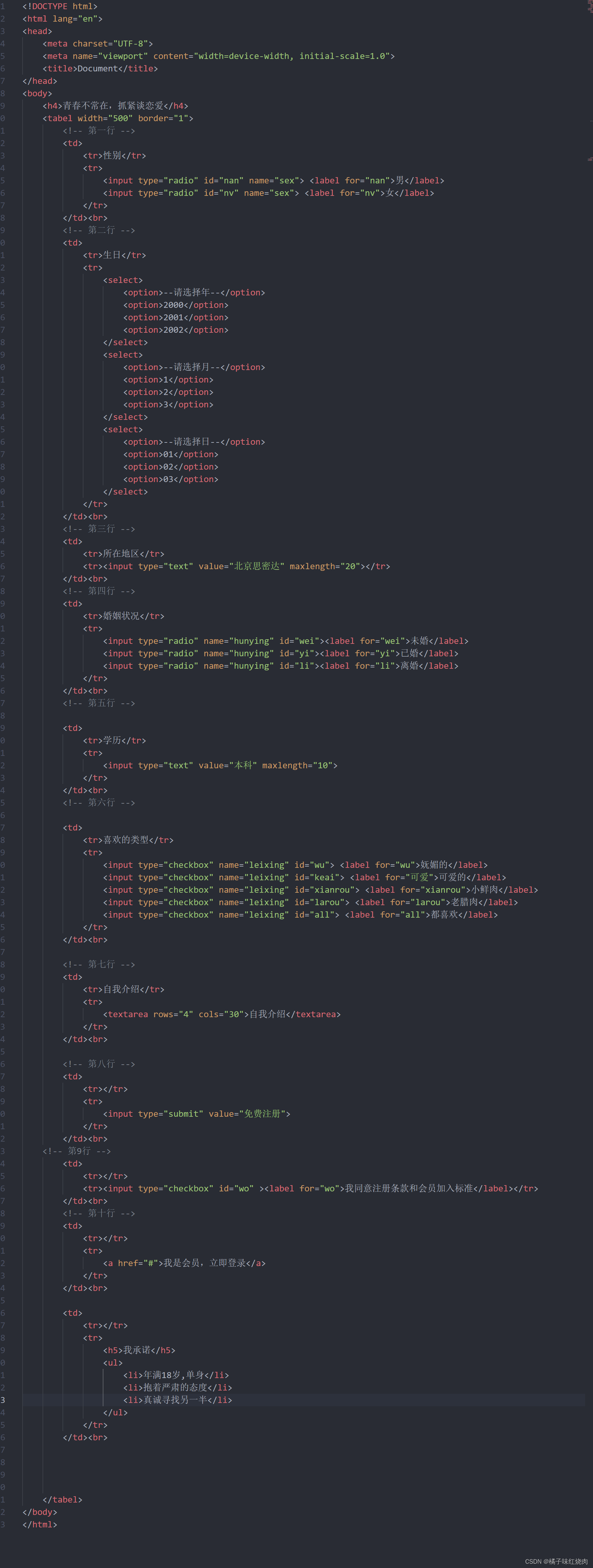Click the option --请选择月-- line

(194, 367)
